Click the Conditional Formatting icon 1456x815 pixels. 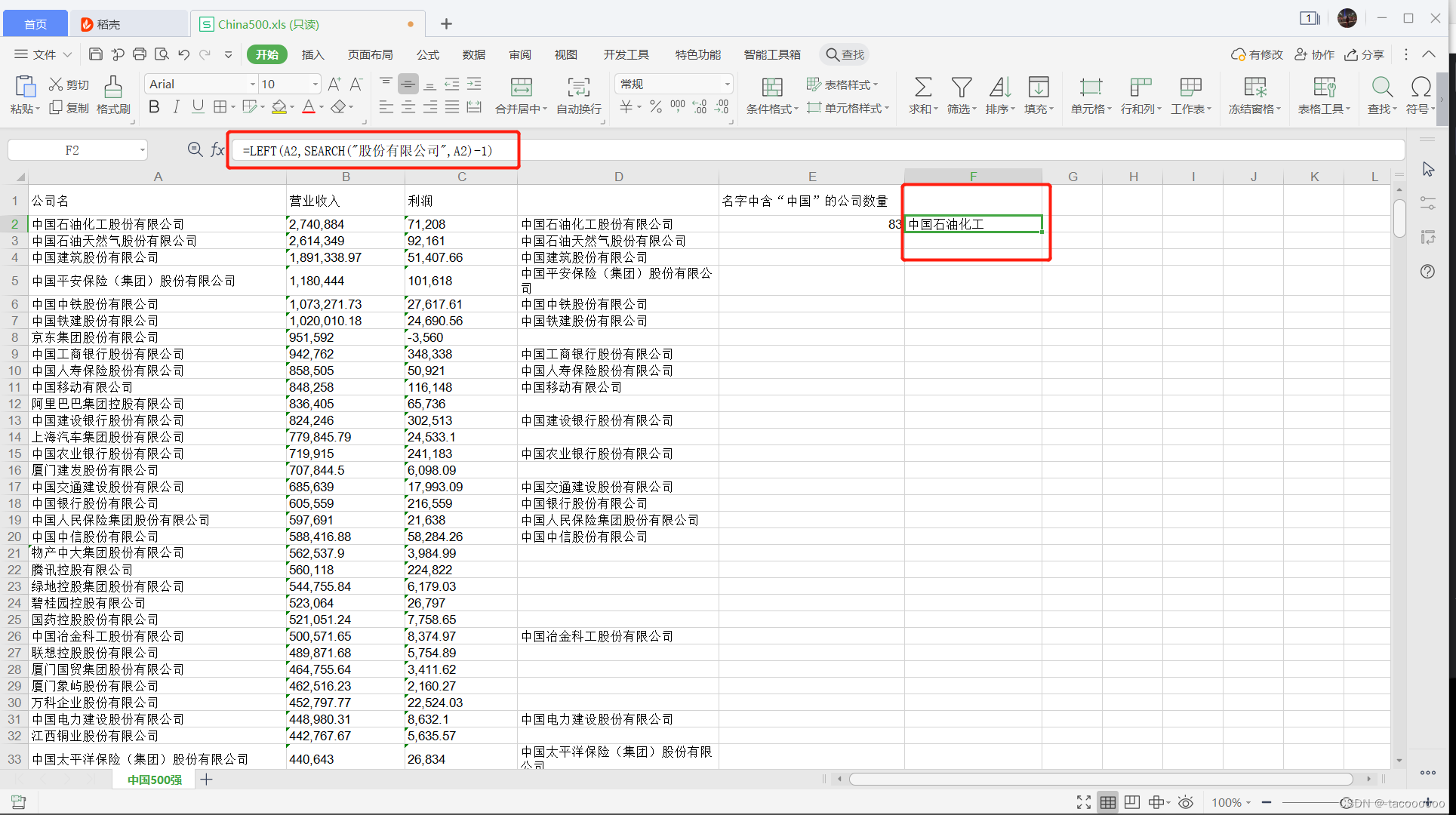pos(772,87)
